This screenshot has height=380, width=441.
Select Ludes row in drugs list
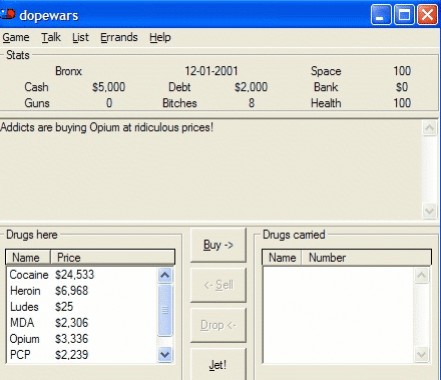[82, 307]
